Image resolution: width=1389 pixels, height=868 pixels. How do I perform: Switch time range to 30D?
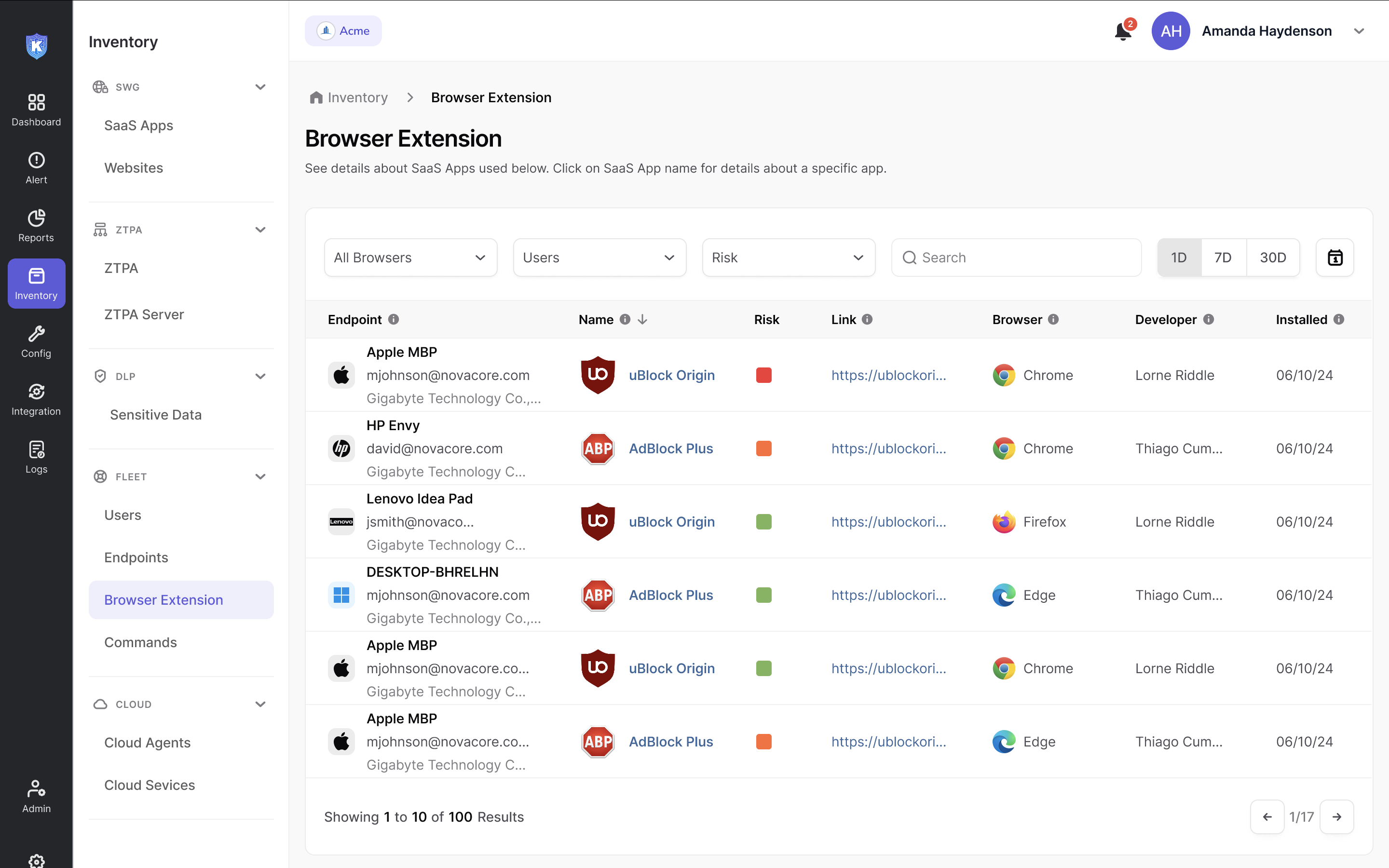[1272, 258]
